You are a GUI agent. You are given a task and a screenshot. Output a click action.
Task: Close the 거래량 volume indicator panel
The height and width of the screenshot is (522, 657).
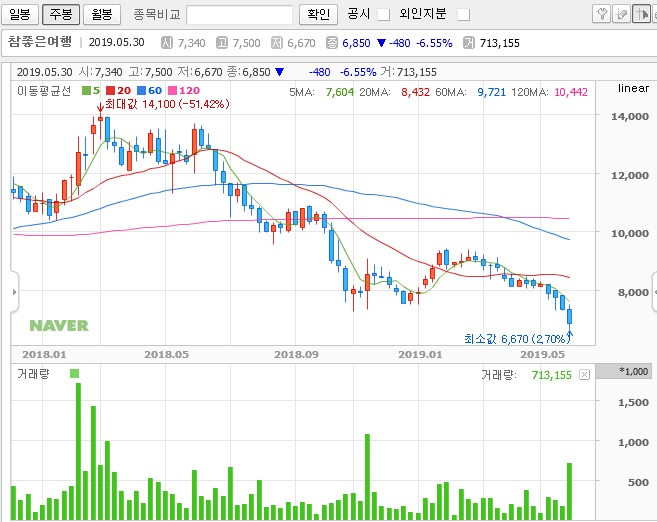(x=585, y=375)
